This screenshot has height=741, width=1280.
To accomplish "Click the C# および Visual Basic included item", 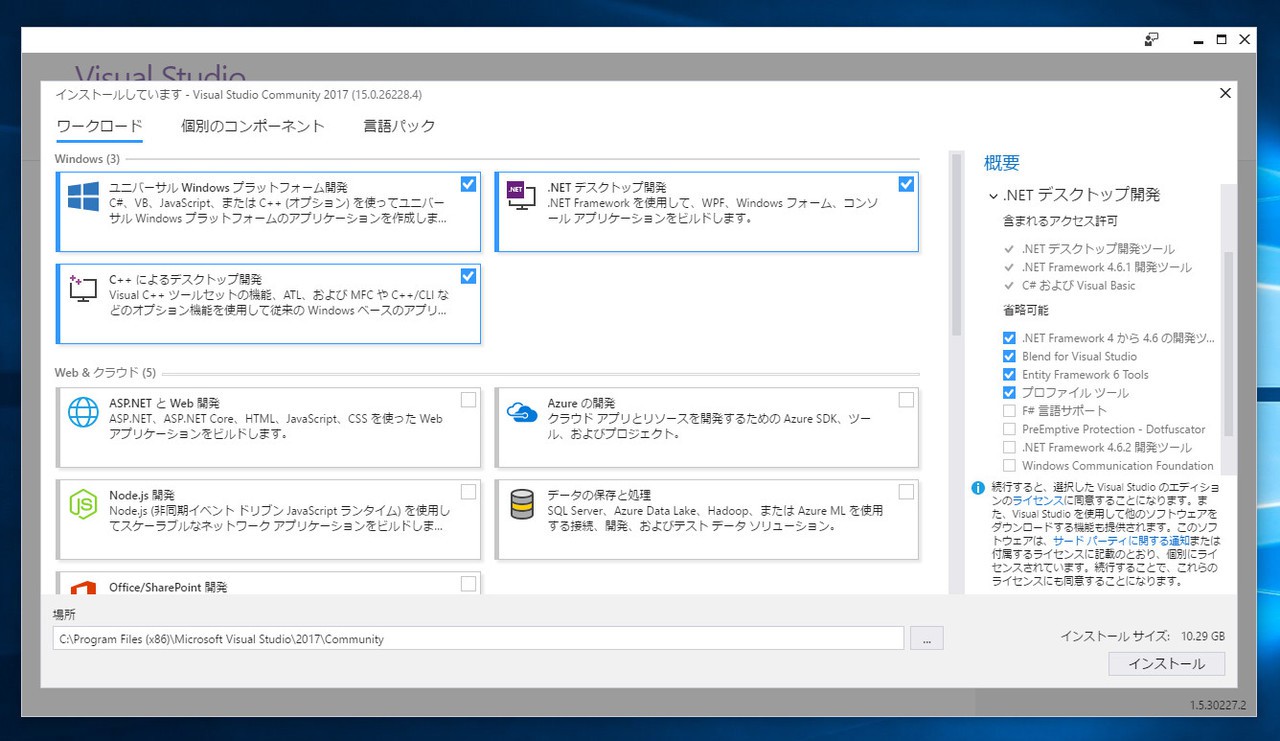I will point(1078,285).
